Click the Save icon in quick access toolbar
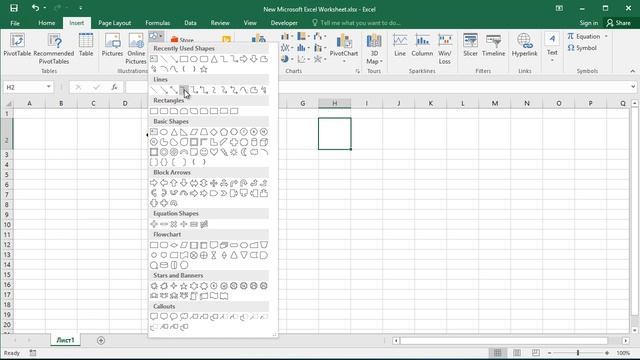 [14, 8]
